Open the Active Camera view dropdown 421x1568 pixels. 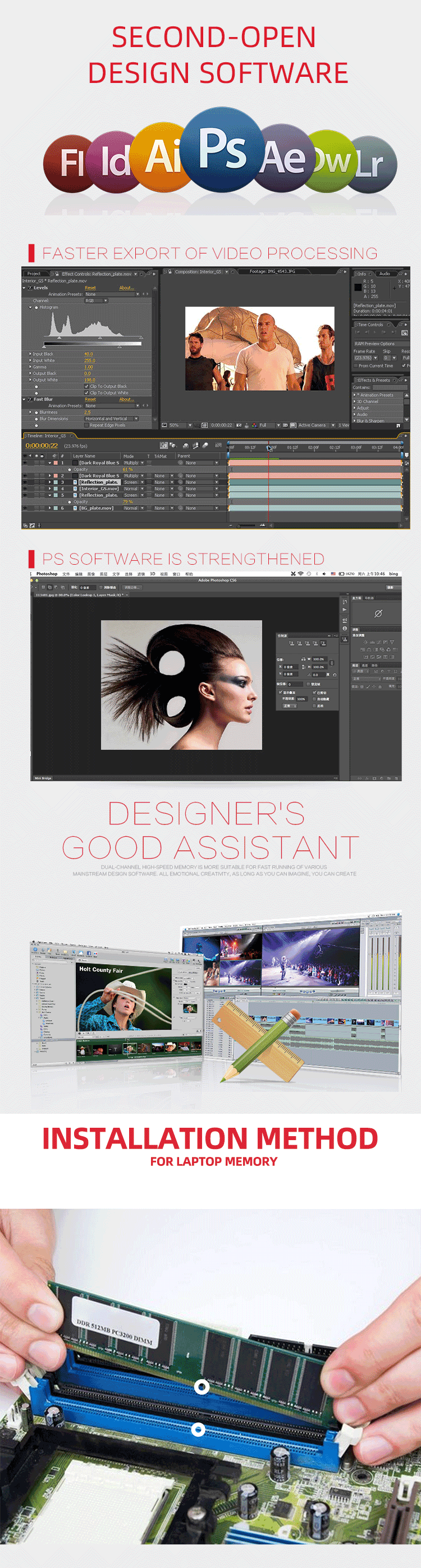[x=316, y=425]
